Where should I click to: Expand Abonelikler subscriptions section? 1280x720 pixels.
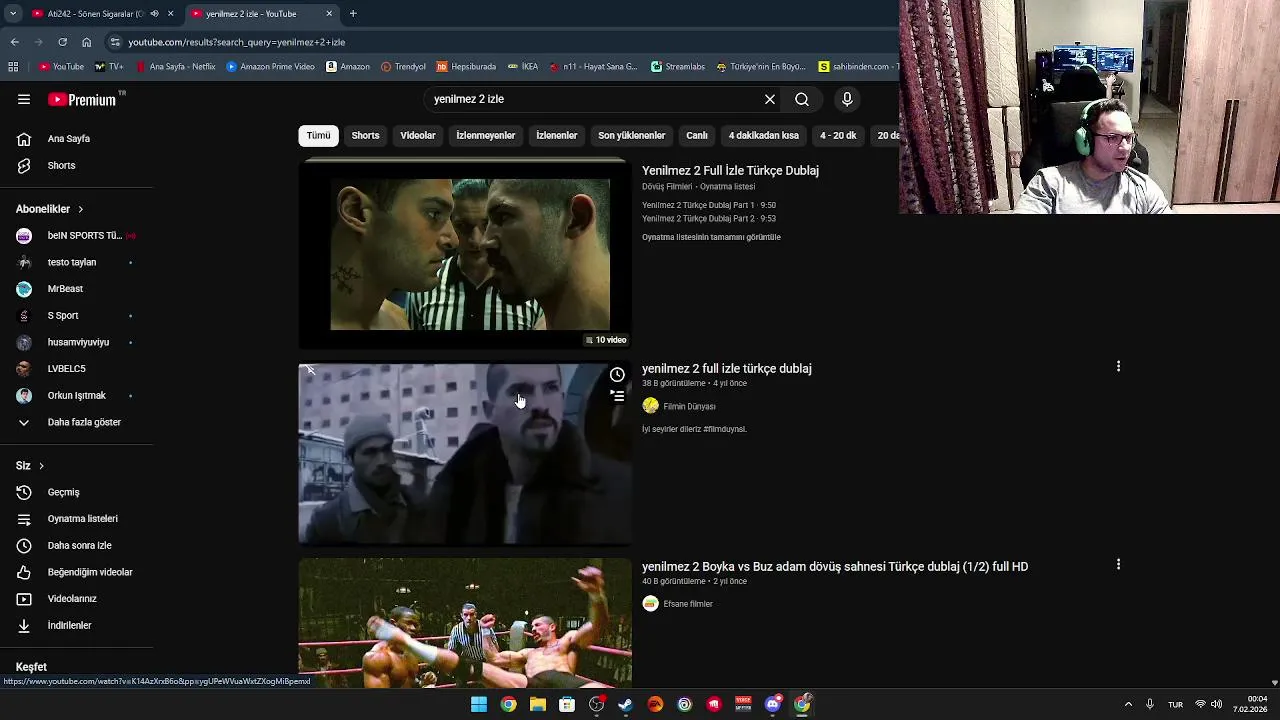pyautogui.click(x=50, y=209)
